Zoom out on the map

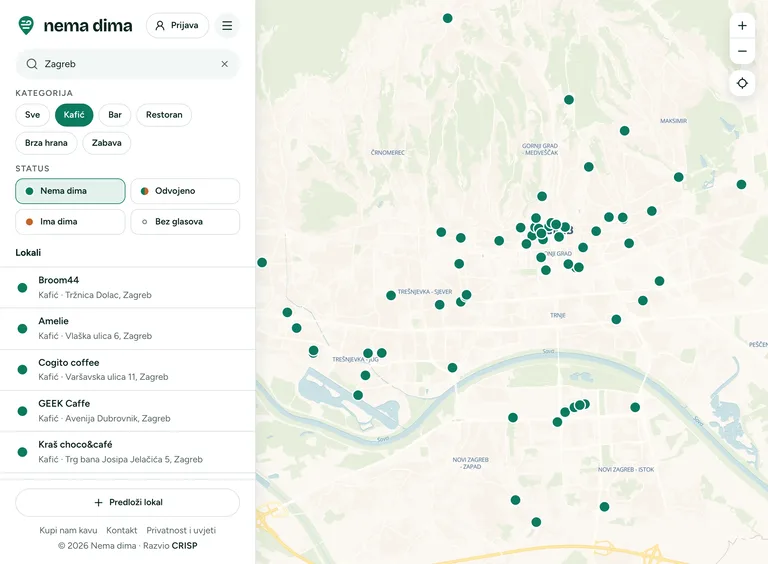(x=742, y=51)
